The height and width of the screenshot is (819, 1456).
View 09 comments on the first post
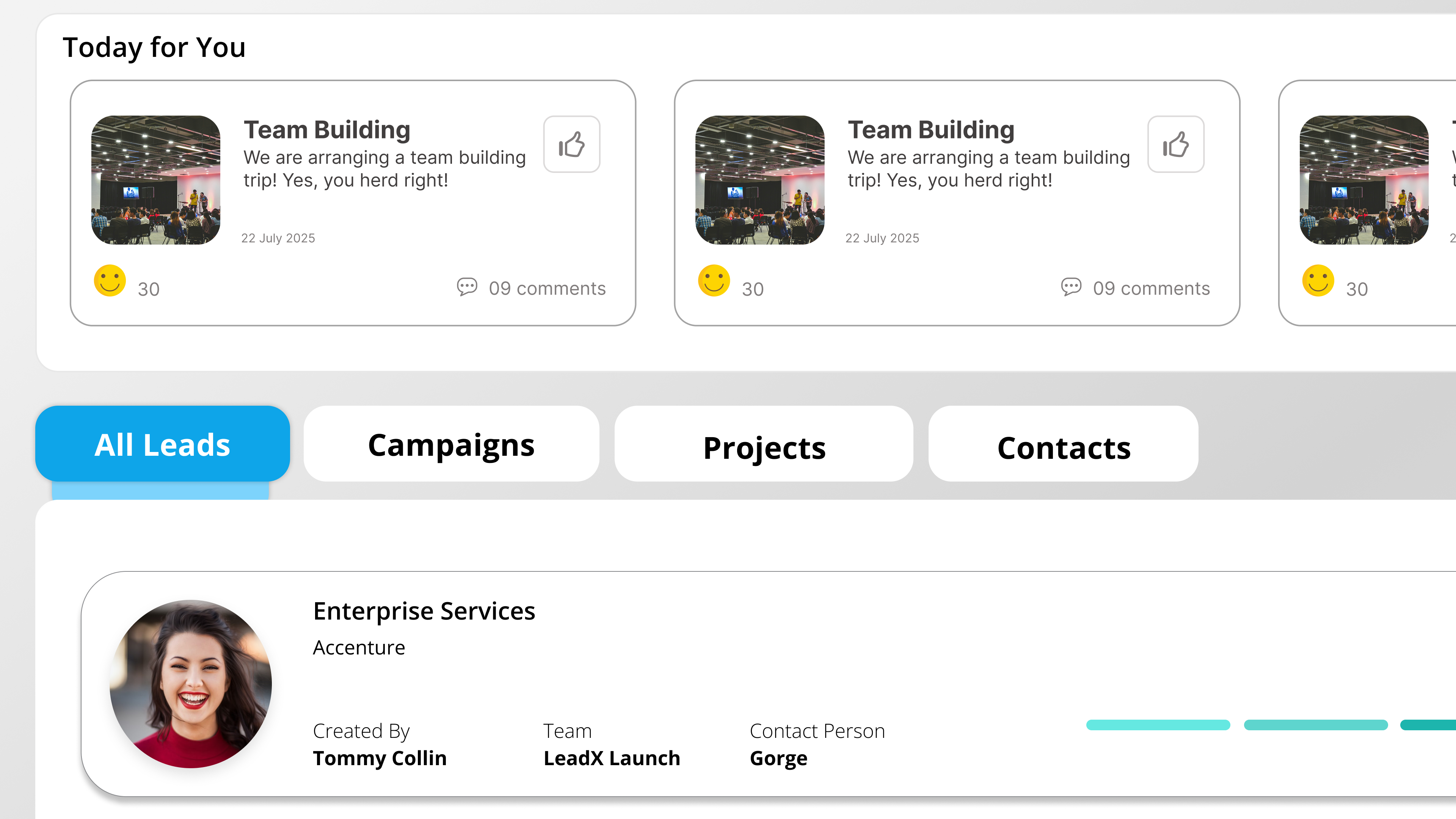pyautogui.click(x=547, y=289)
